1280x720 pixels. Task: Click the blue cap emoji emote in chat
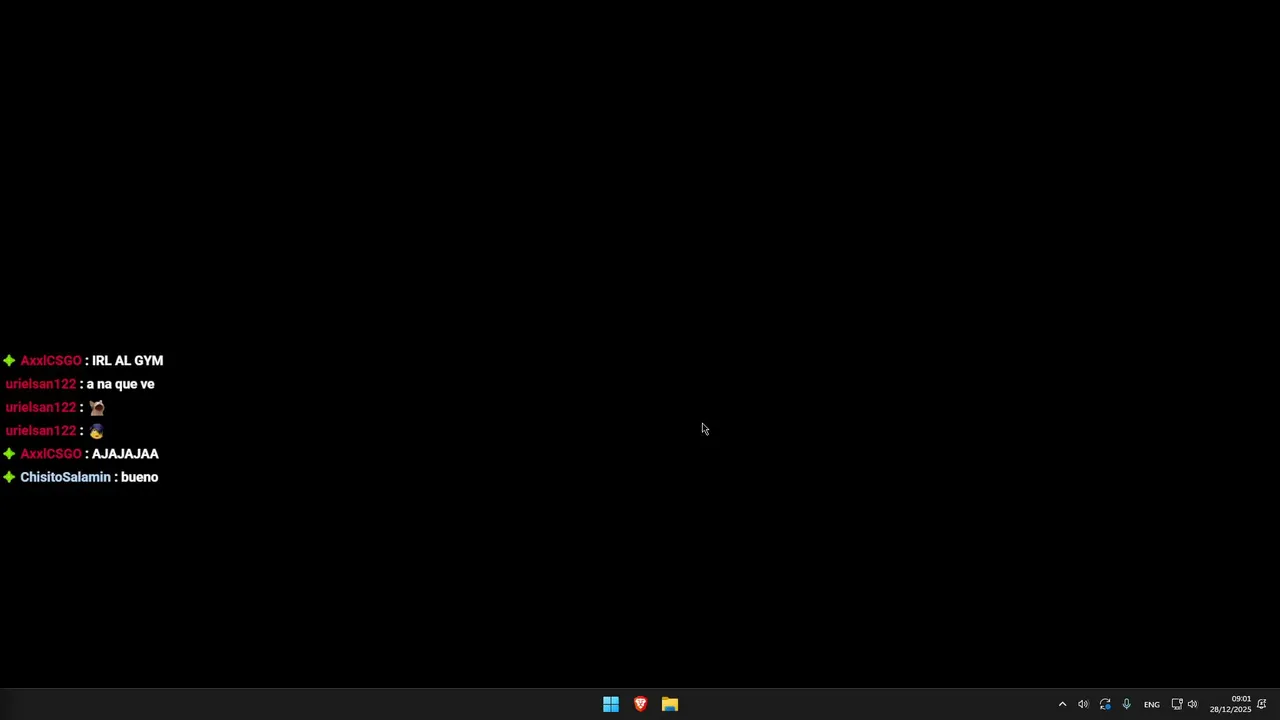click(x=96, y=431)
